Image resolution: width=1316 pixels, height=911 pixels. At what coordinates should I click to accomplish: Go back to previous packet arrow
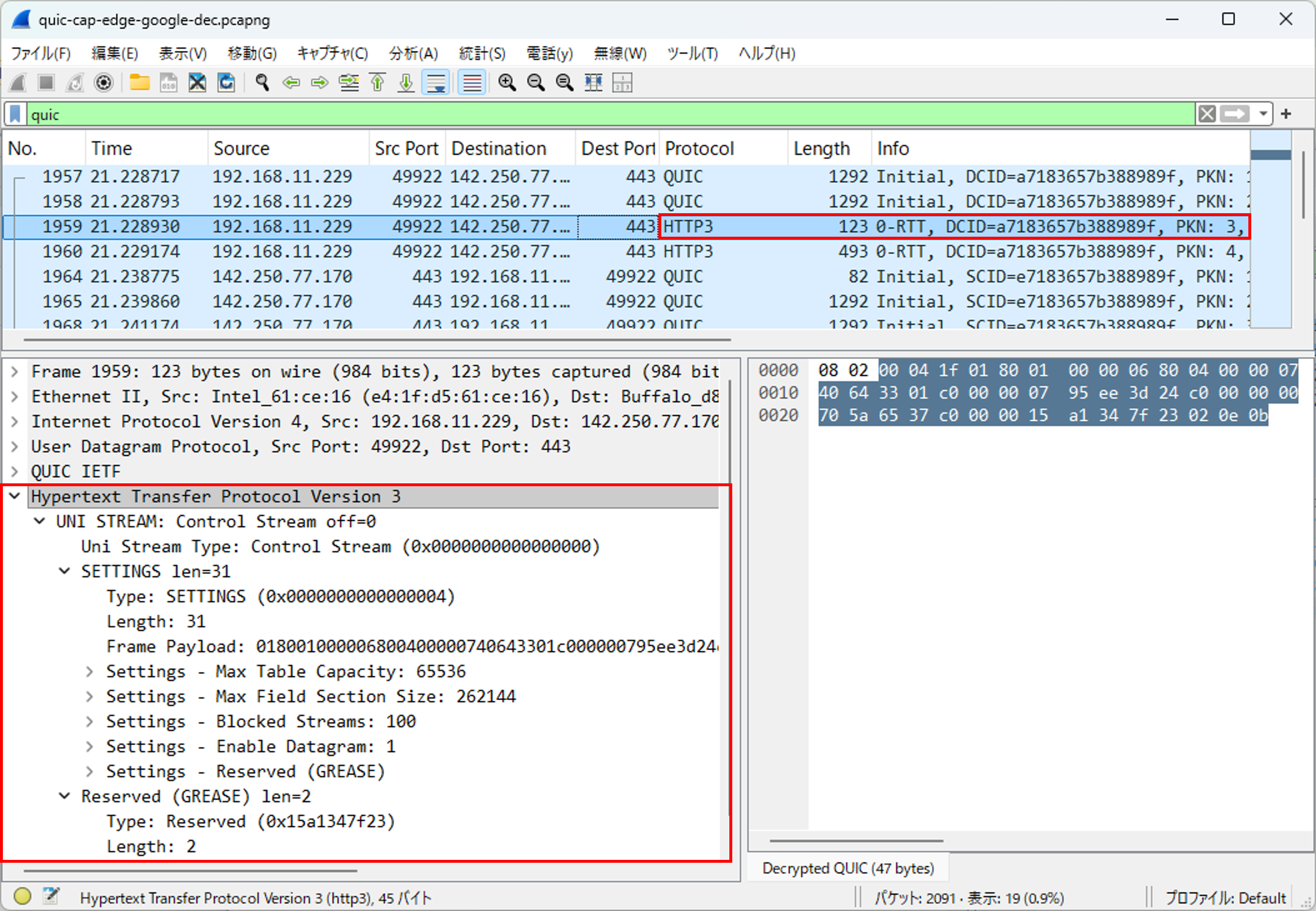(x=291, y=83)
